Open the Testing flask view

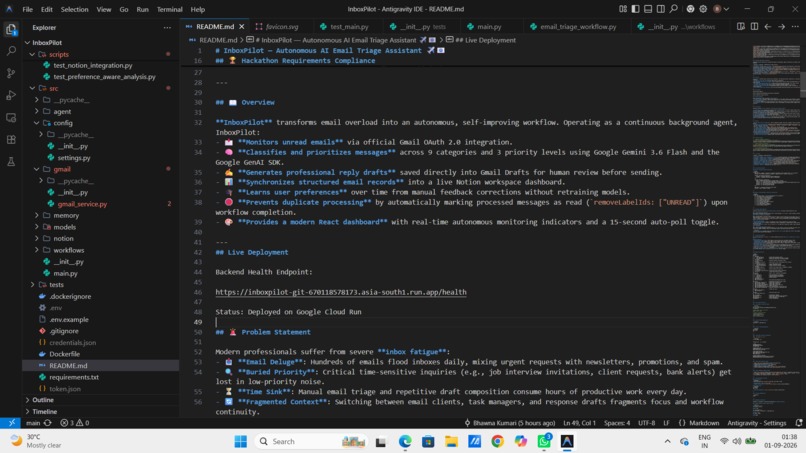pos(11,161)
